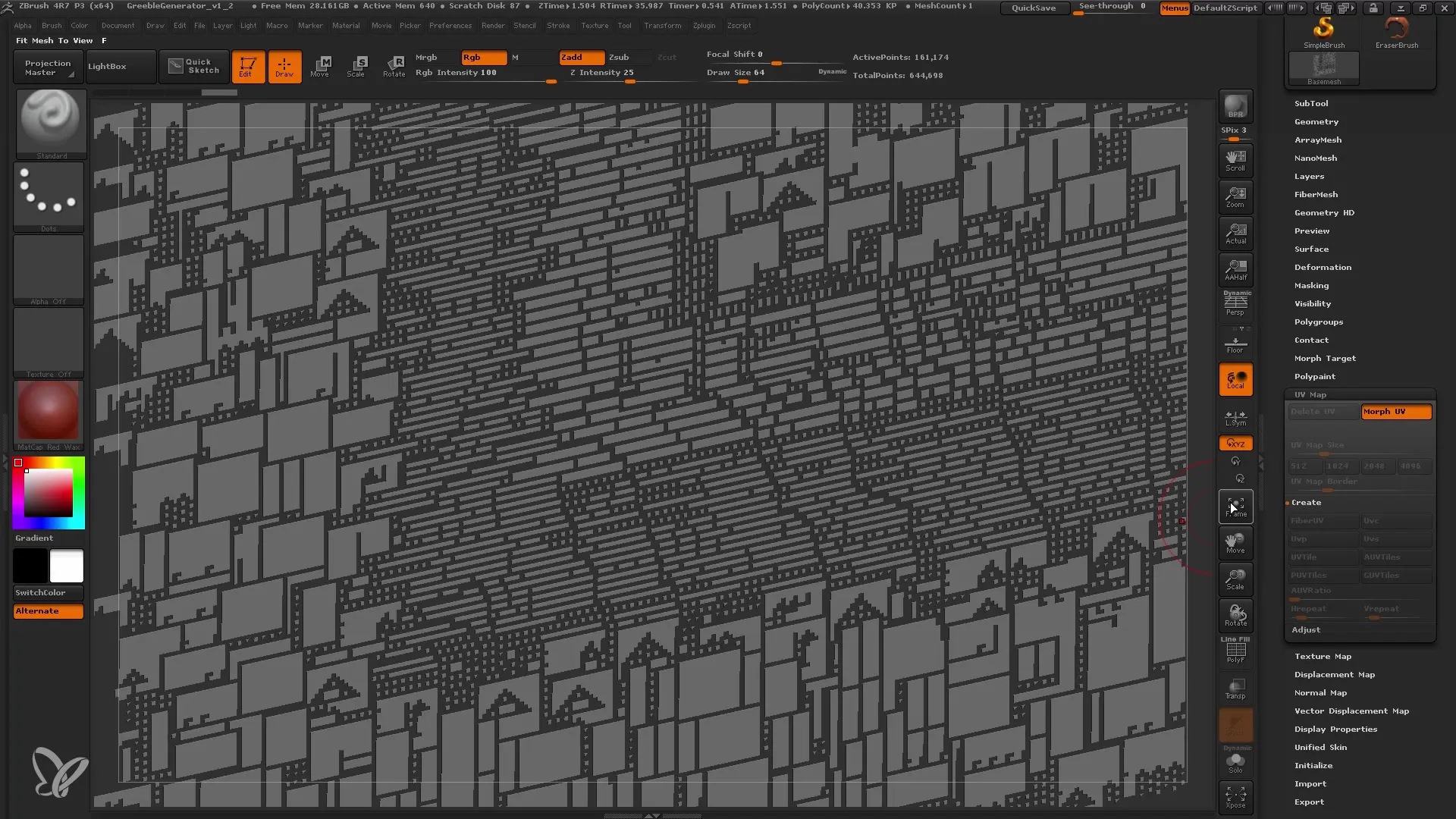Image resolution: width=1456 pixels, height=819 pixels.
Task: Toggle the Floor grid
Action: [x=1235, y=343]
